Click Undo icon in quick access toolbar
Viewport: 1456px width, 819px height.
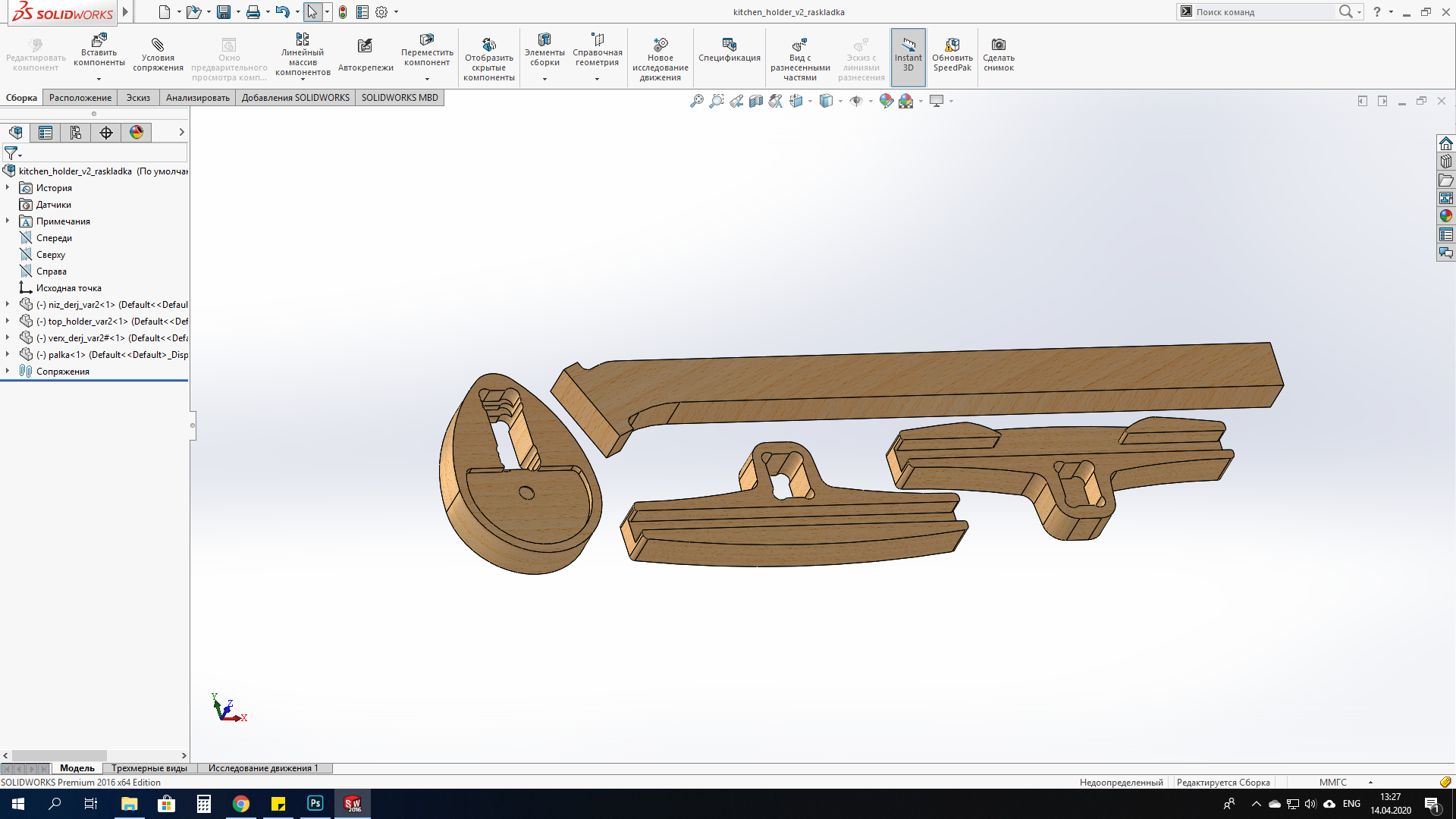pyautogui.click(x=283, y=12)
